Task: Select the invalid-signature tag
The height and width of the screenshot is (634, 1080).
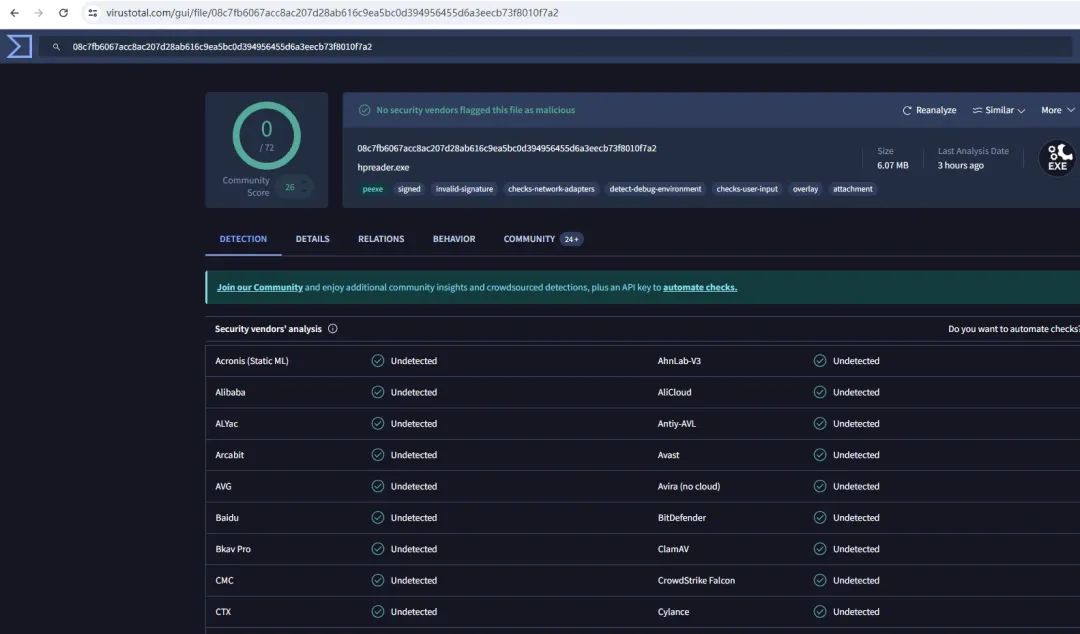Action: coord(464,189)
